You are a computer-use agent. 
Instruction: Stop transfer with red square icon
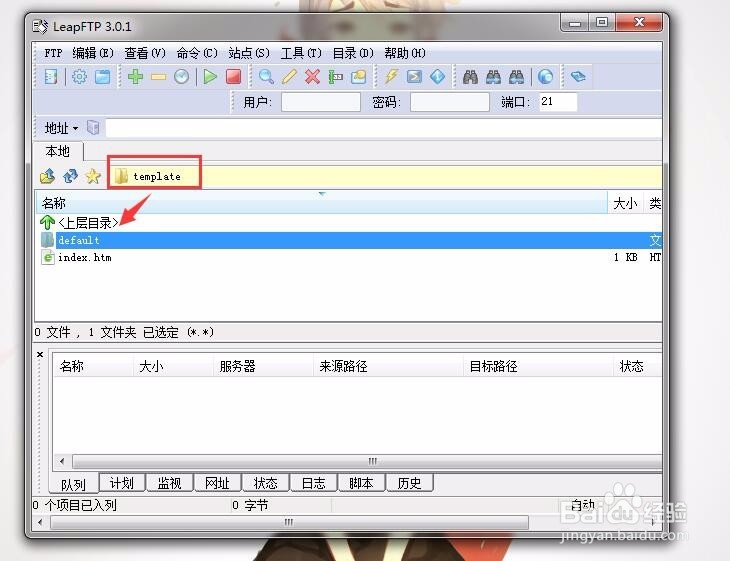click(234, 77)
